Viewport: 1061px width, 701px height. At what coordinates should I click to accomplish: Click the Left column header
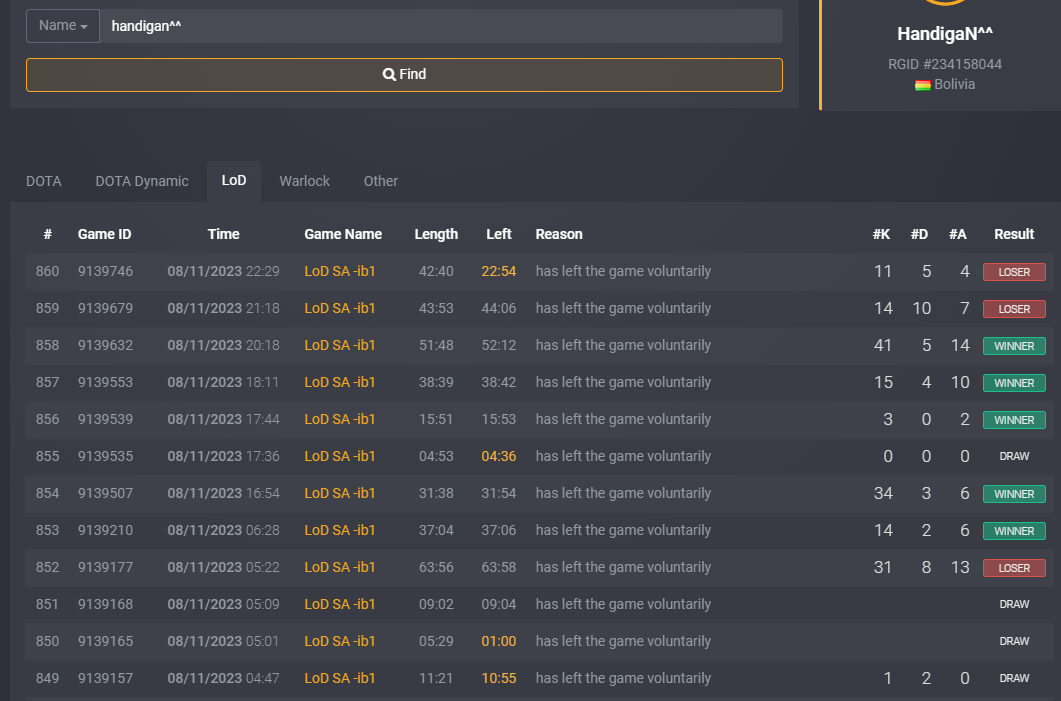[x=499, y=234]
